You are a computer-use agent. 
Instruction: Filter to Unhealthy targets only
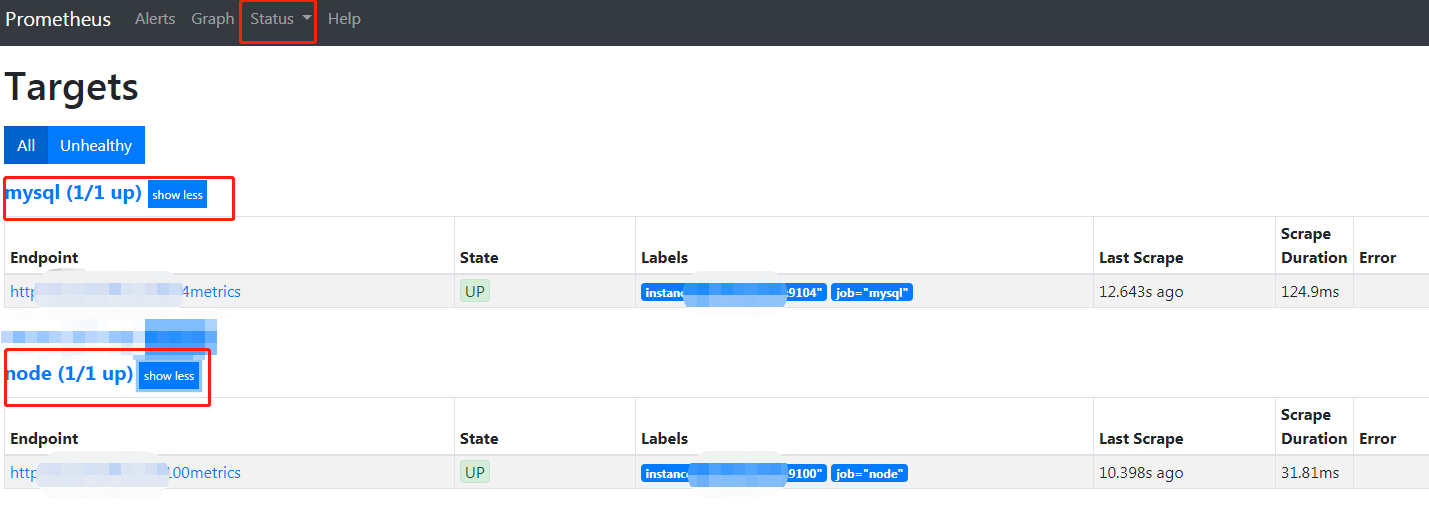coord(96,145)
